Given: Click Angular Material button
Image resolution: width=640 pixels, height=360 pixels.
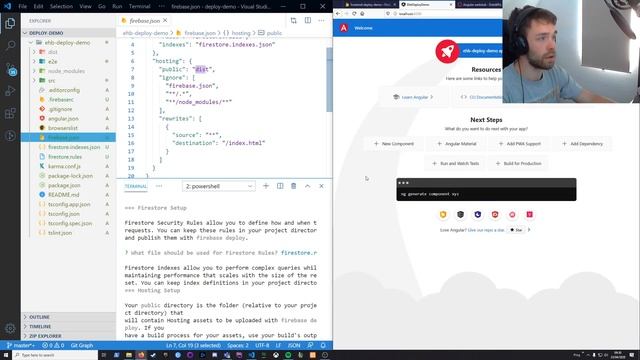Looking at the screenshot, I should [457, 144].
